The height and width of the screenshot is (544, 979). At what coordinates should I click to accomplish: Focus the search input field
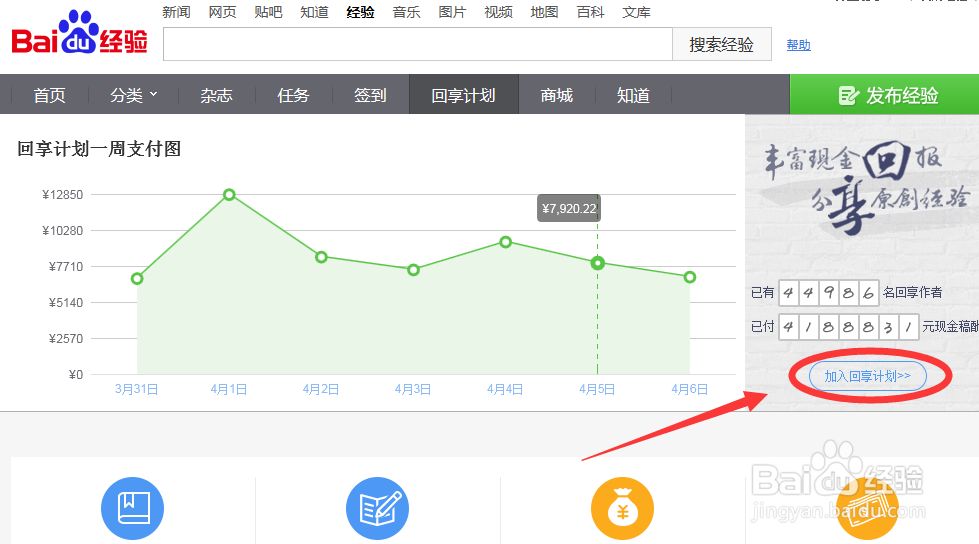point(418,44)
